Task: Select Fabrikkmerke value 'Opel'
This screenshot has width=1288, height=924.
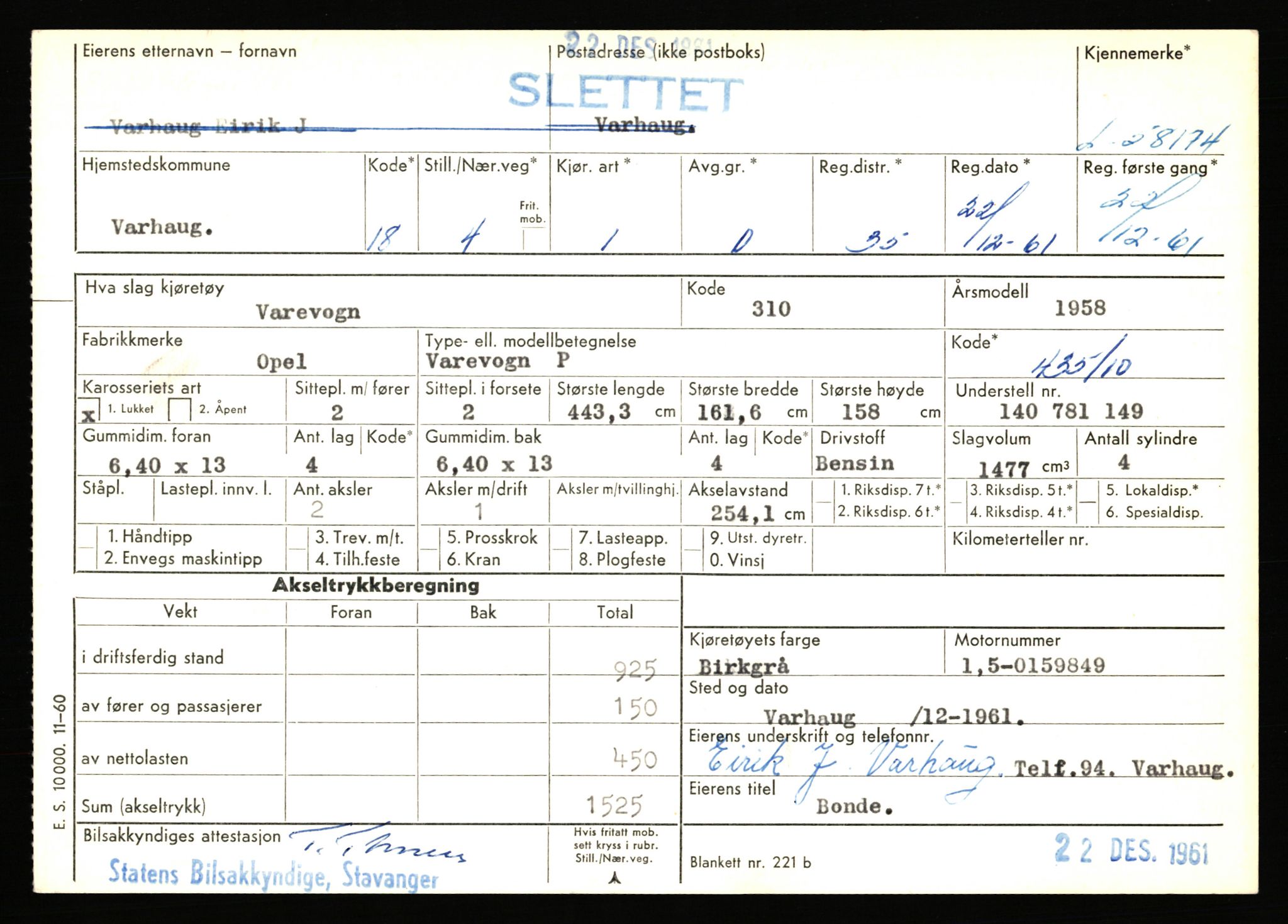Action: (x=282, y=362)
